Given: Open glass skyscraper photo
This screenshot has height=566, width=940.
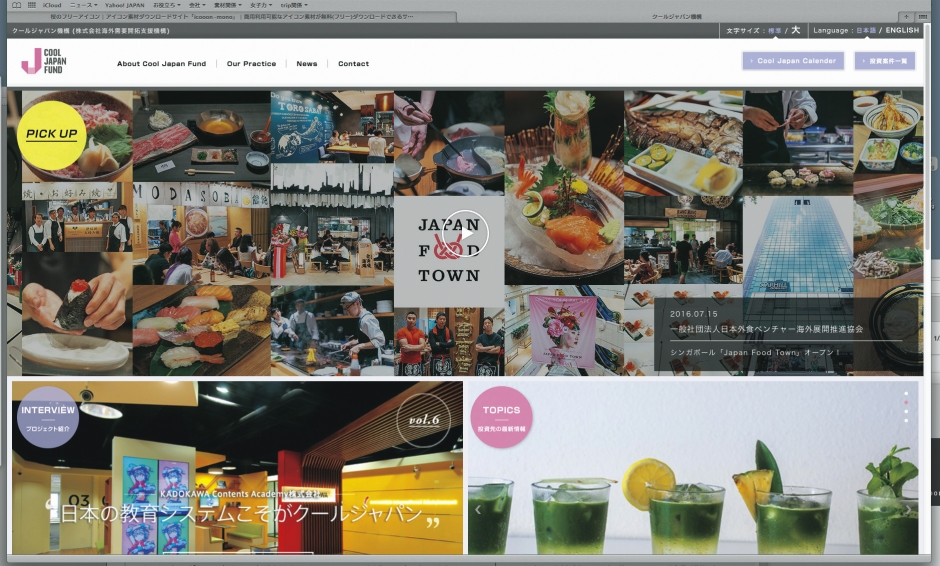Looking at the screenshot, I should click(x=798, y=246).
